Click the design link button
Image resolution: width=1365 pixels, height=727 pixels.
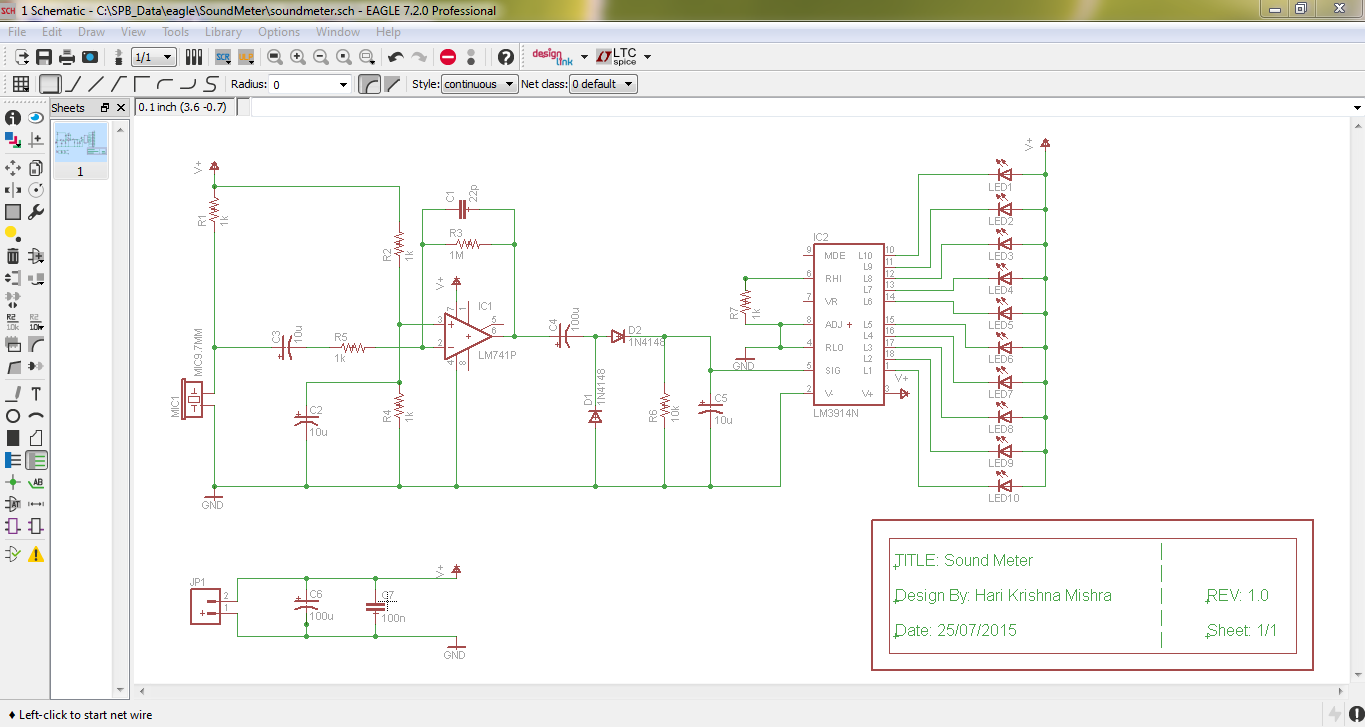tap(553, 57)
